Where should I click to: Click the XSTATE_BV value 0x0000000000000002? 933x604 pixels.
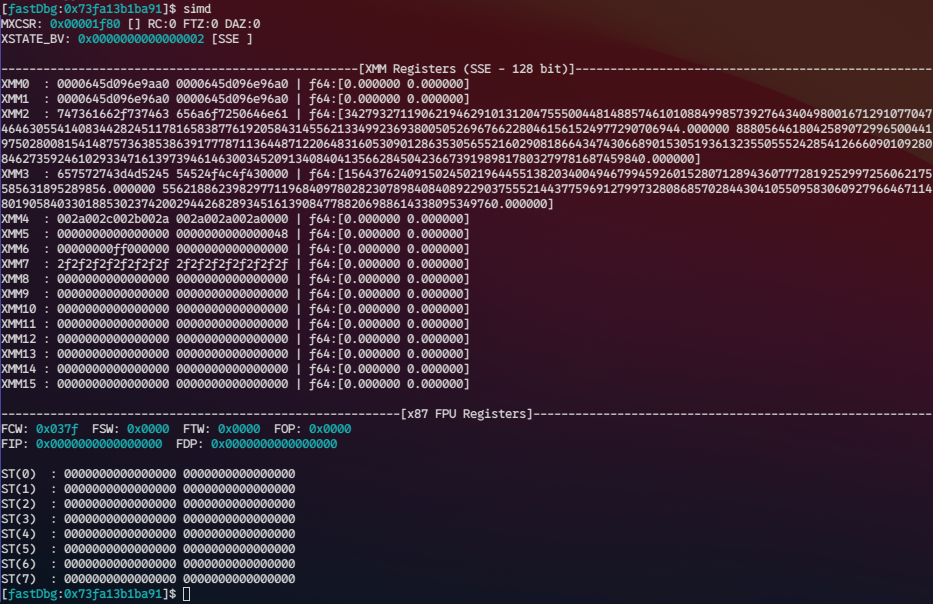point(141,39)
